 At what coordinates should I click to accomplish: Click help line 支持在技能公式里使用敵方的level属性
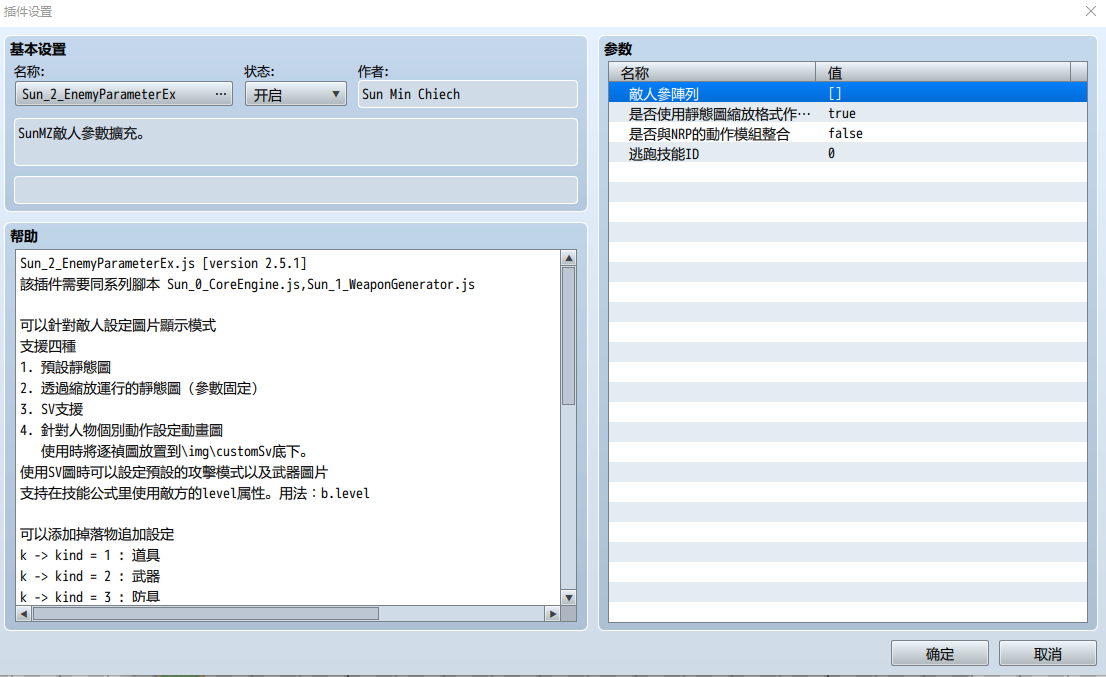195,493
